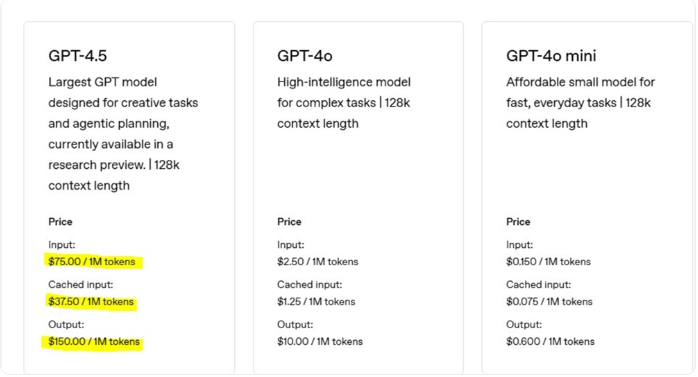Click GPT-4o $2.50 / 1M tokens input price
698x377 pixels.
(317, 261)
